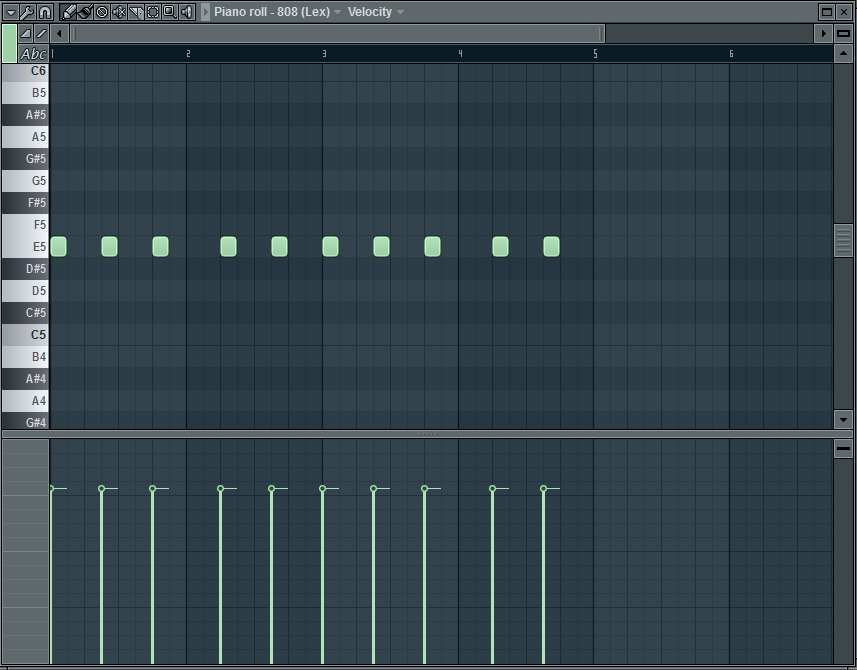Click bar 6 in the timeline ruler
Viewport: 857px width, 670px height.
tap(731, 54)
